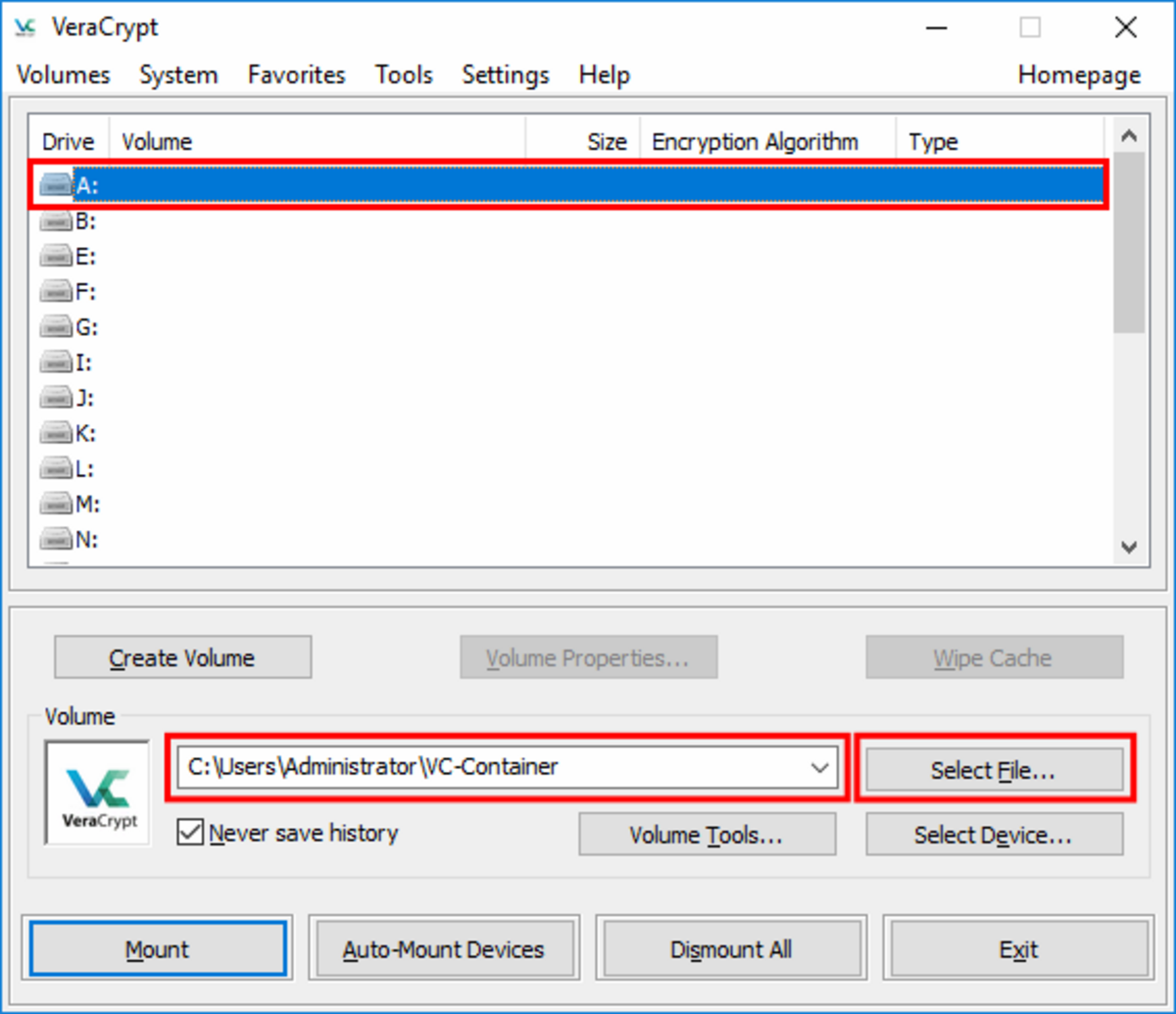This screenshot has width=1176, height=1014.
Task: Sort drive list by Encryption Algorithm header
Action: point(755,142)
